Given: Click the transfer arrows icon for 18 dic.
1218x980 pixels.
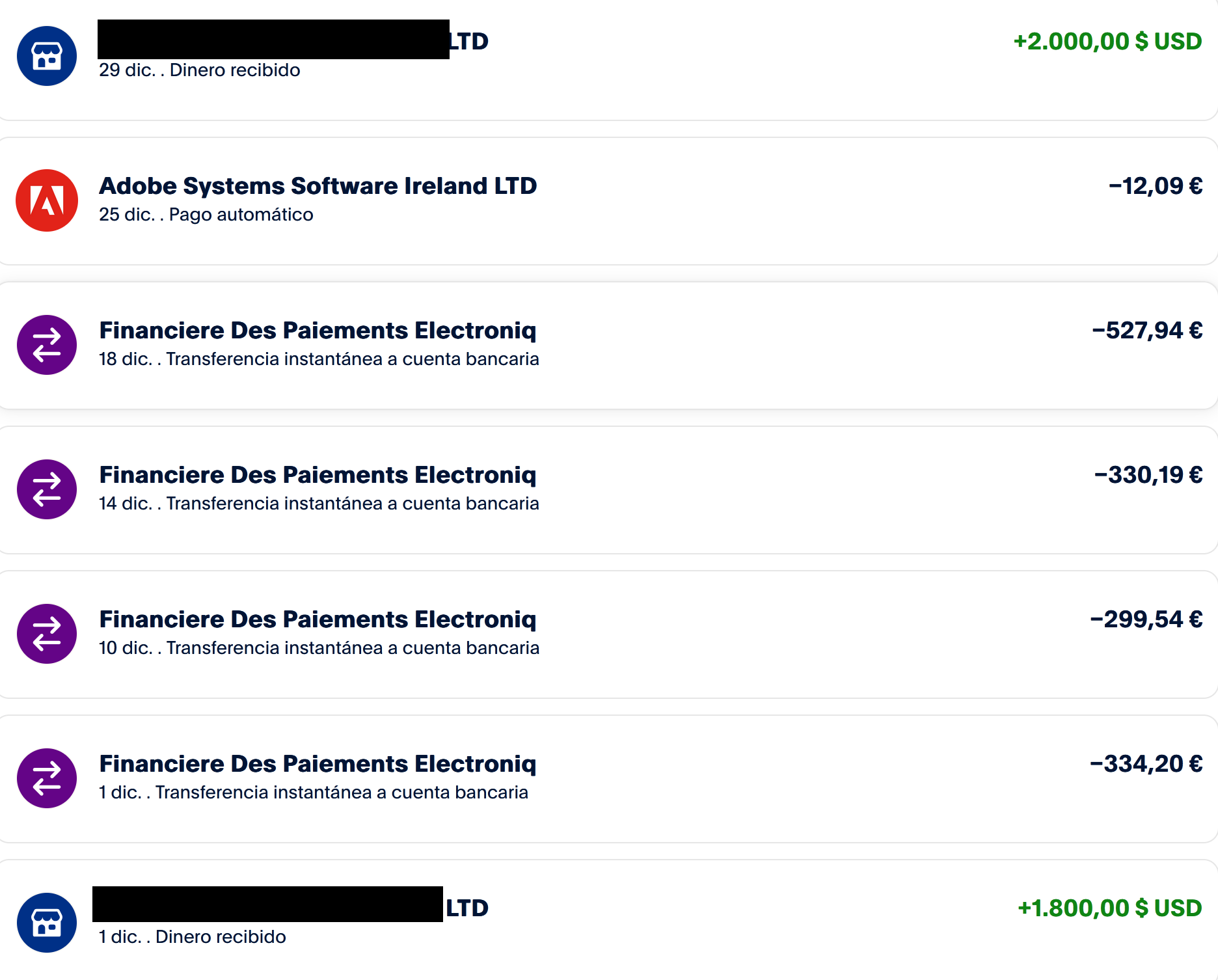Looking at the screenshot, I should click(x=47, y=345).
